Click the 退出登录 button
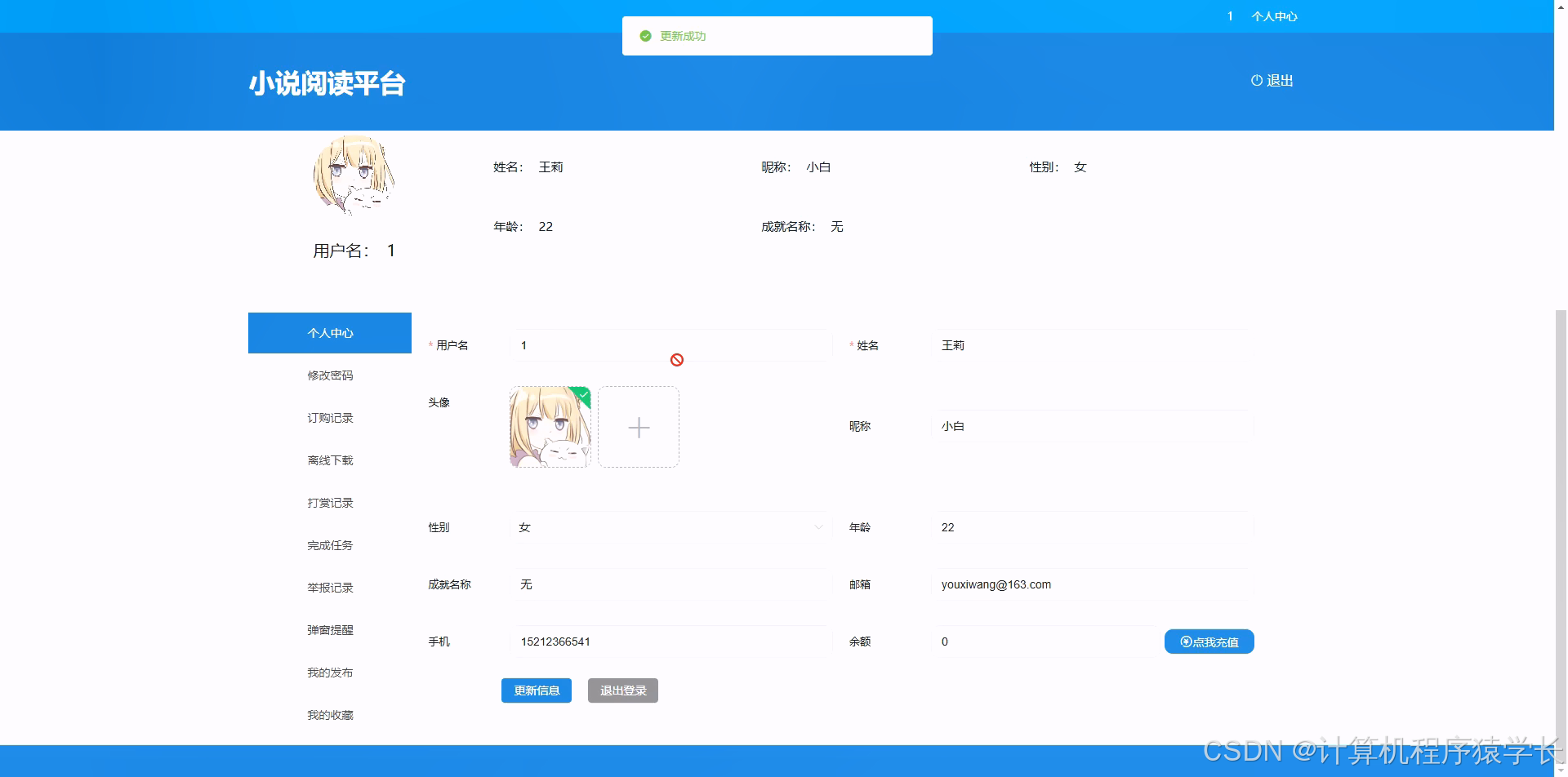The width and height of the screenshot is (1568, 777). coord(623,690)
